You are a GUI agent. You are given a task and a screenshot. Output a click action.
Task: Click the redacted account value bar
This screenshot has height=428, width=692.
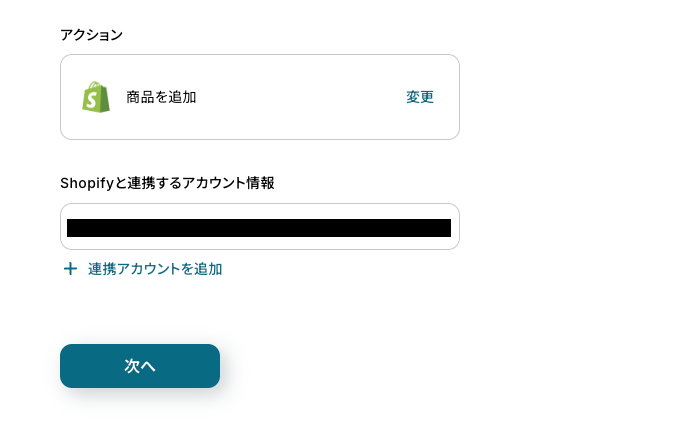259,228
